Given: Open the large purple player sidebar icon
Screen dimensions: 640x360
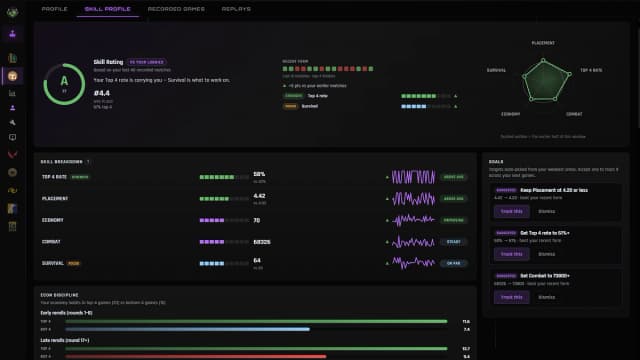Looking at the screenshot, I should pyautogui.click(x=13, y=34).
